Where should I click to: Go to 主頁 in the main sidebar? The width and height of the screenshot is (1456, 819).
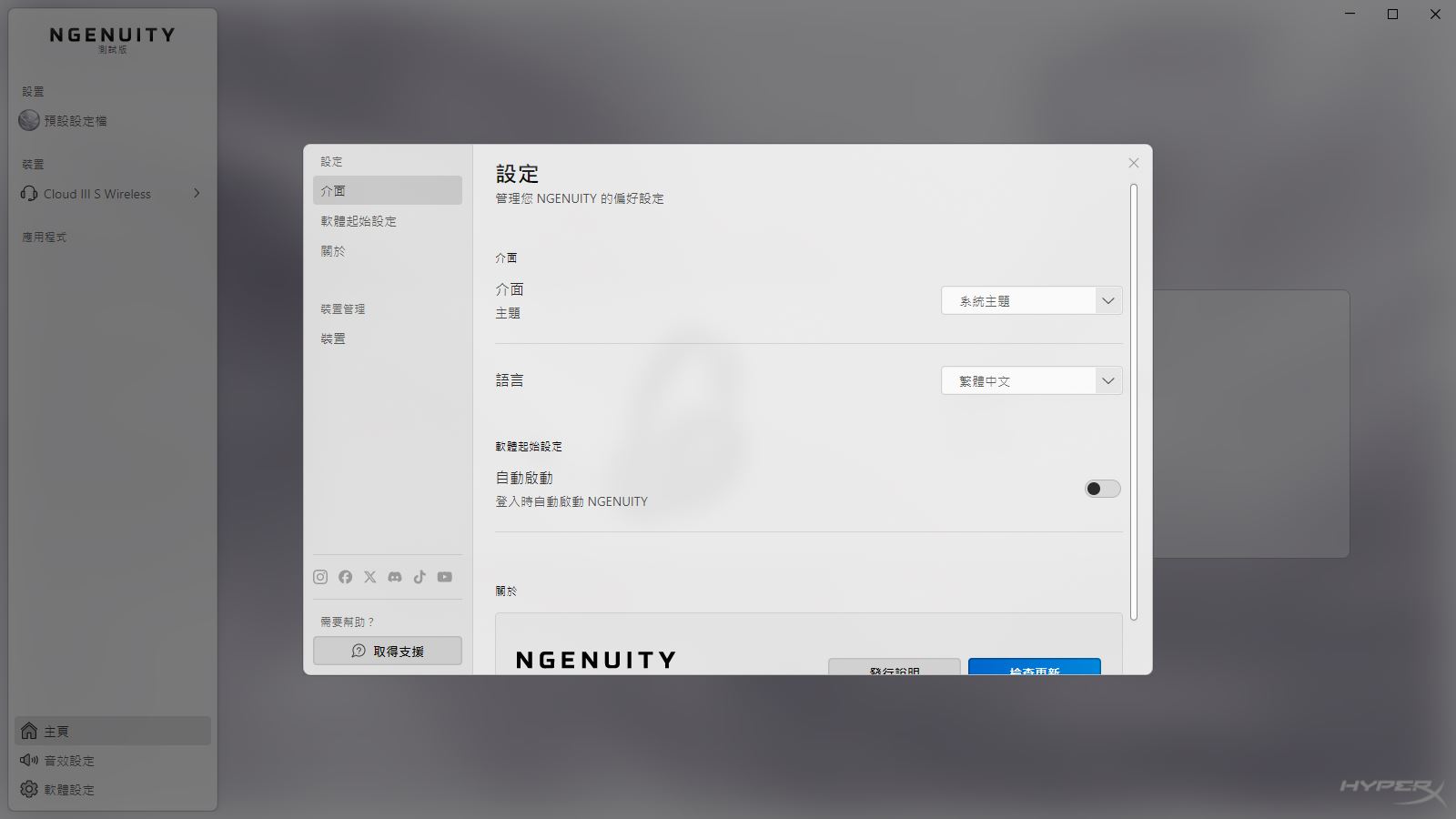point(113,731)
